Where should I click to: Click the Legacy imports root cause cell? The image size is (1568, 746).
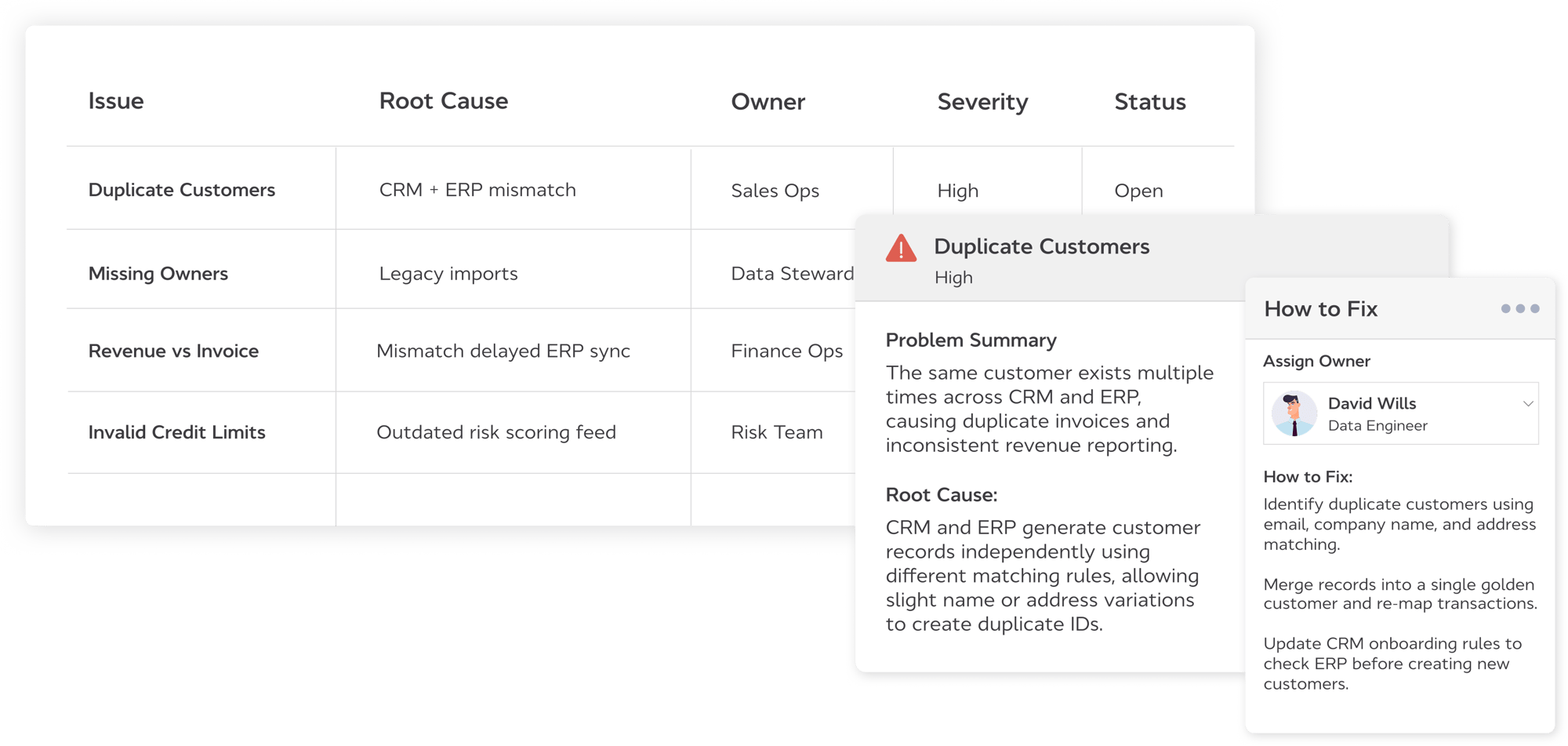[448, 274]
